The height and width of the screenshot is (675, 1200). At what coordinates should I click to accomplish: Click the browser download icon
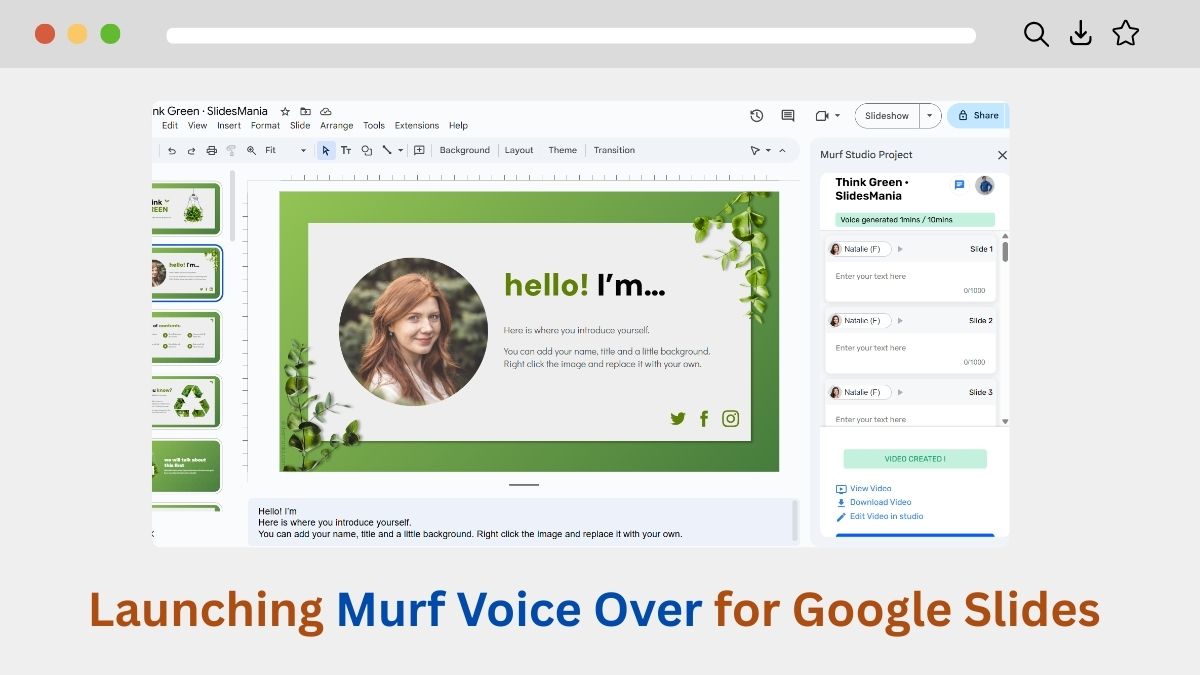coord(1081,34)
